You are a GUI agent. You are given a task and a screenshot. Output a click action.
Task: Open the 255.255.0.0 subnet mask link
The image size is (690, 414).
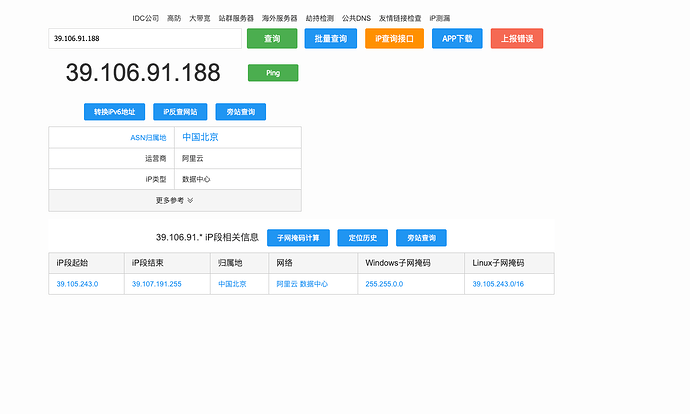[384, 284]
